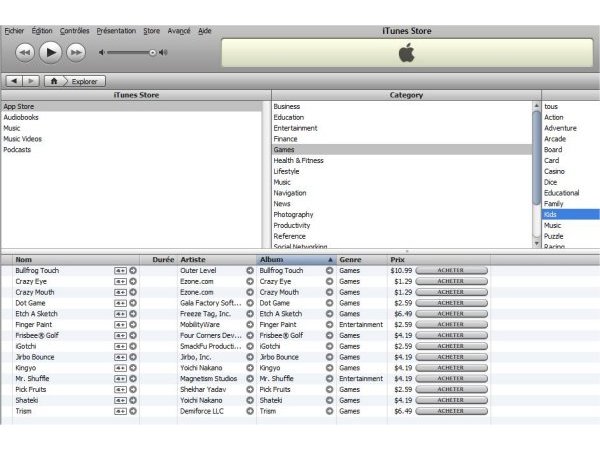Open the Fichier menu
600x450 pixels.
tap(14, 31)
